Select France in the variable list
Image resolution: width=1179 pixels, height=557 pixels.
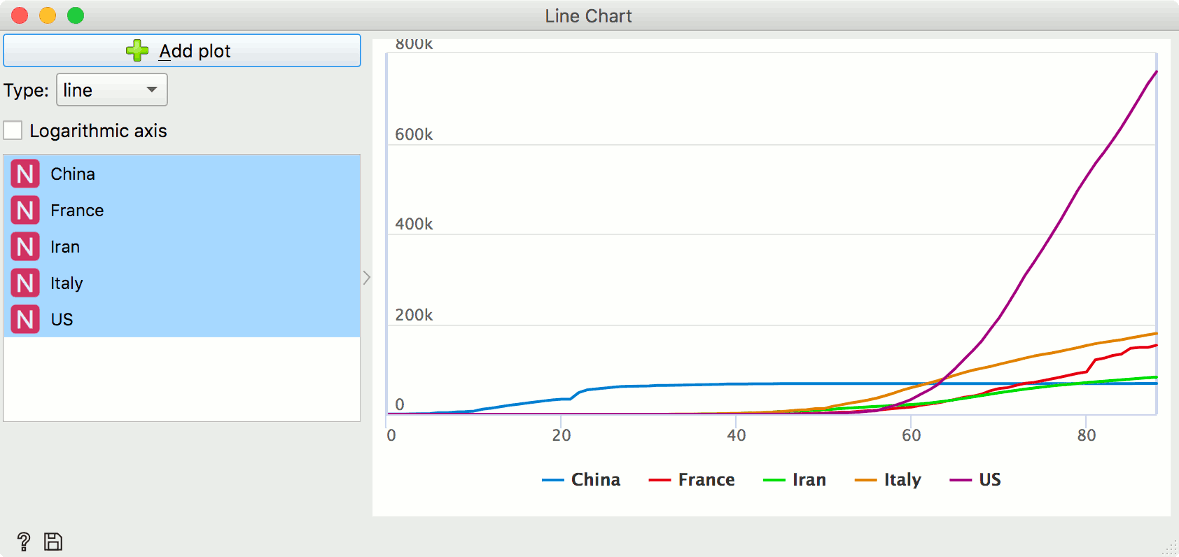tap(182, 210)
